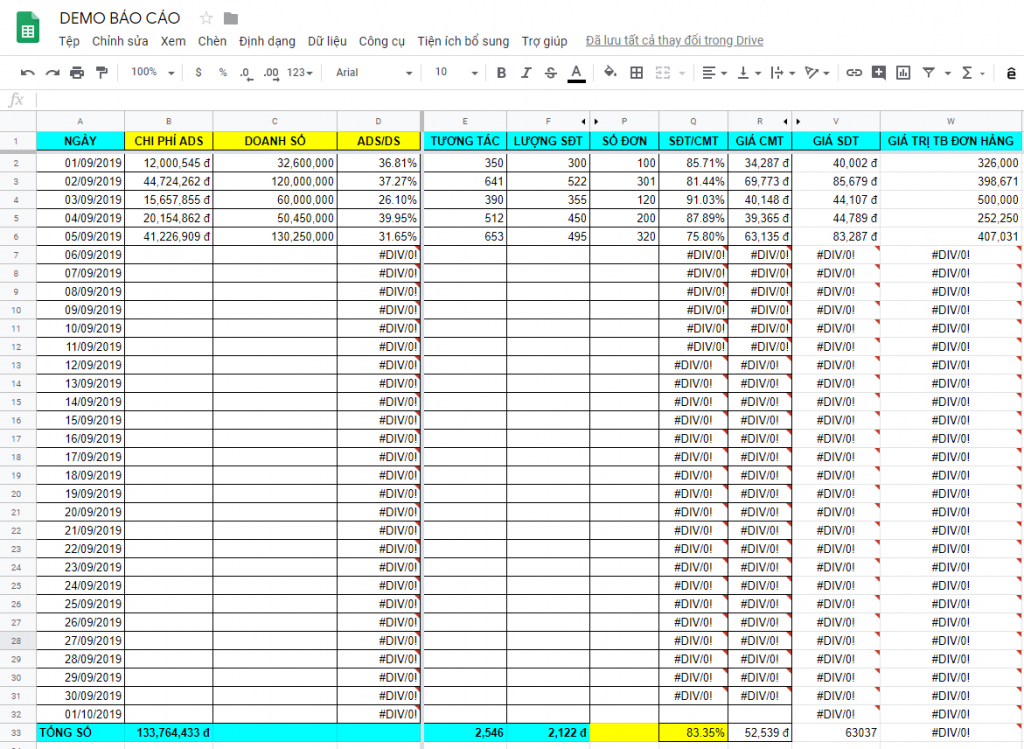Open the zoom 100% dropdown

(x=153, y=72)
